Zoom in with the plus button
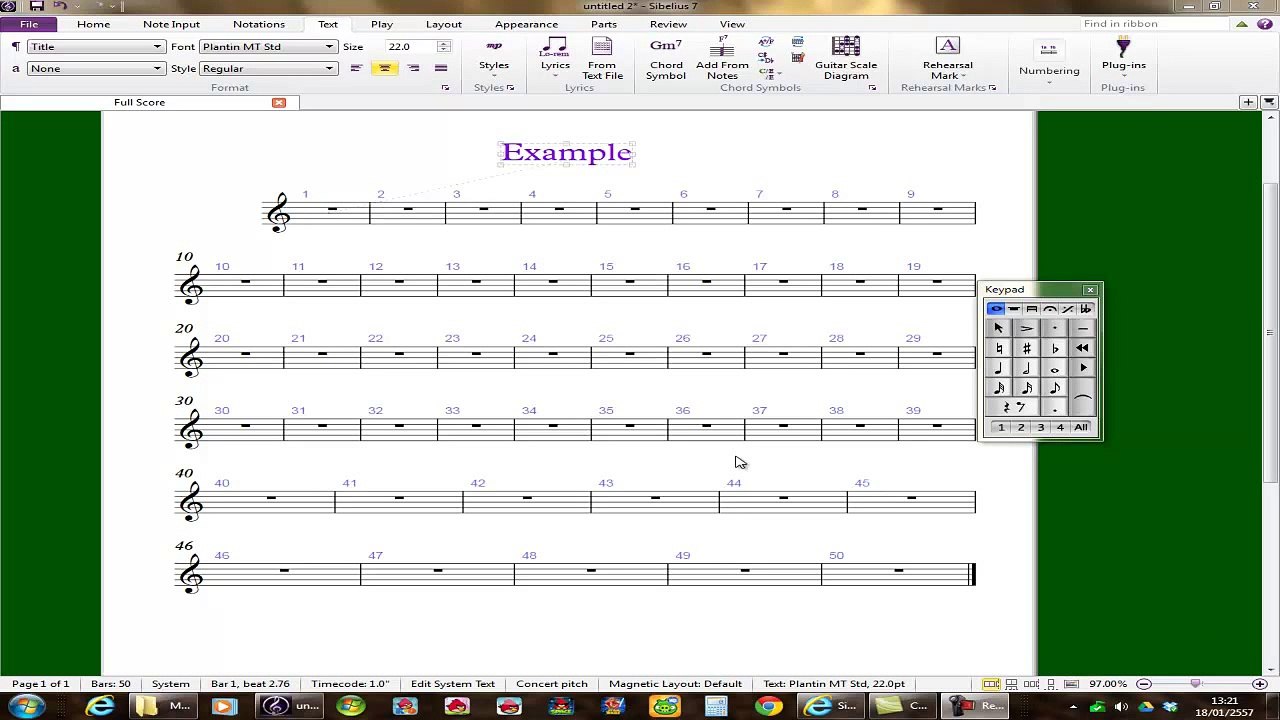 pos(1258,684)
